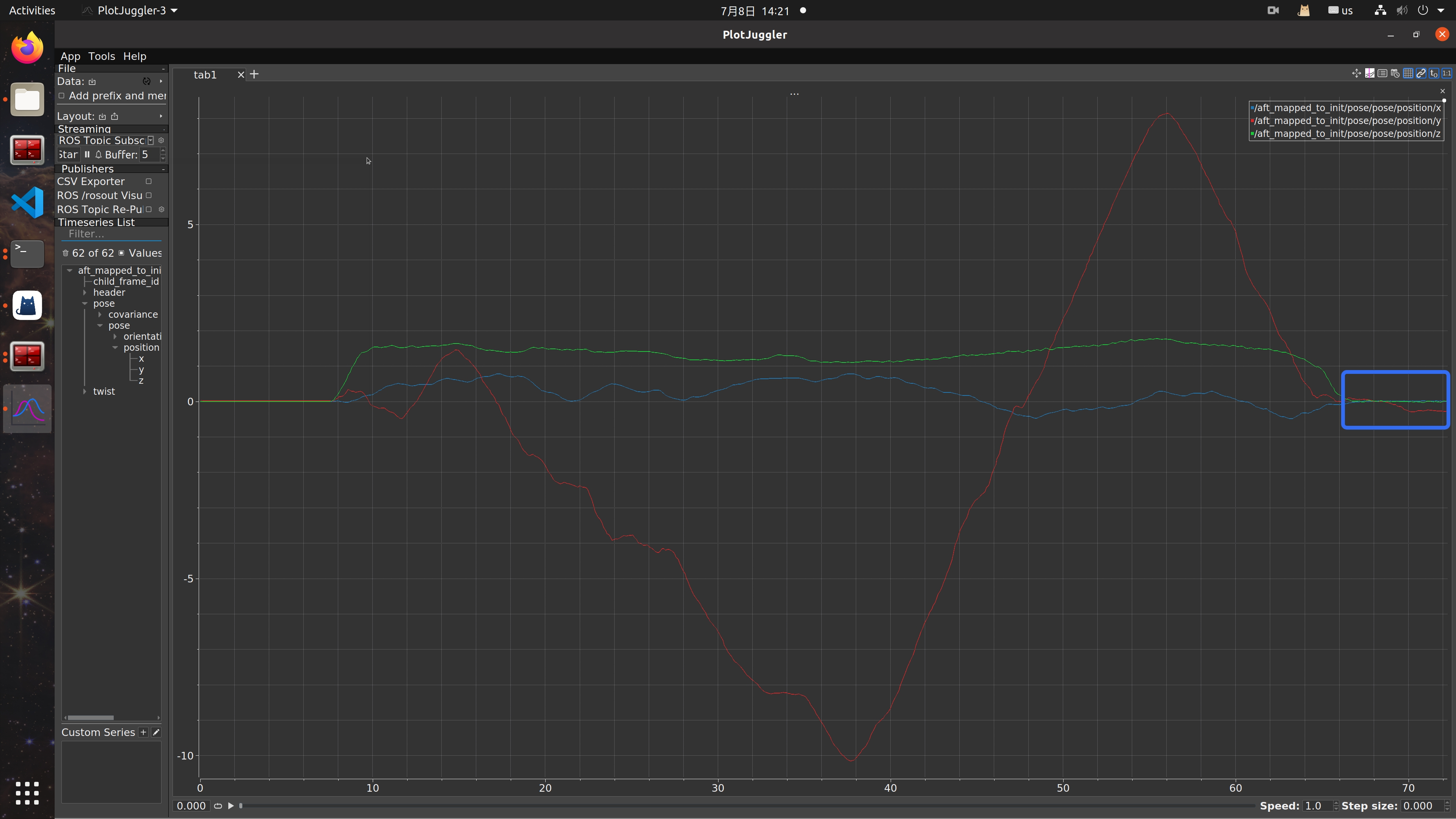This screenshot has width=1456, height=819.
Task: Click the Buffer size value field
Action: [x=149, y=155]
